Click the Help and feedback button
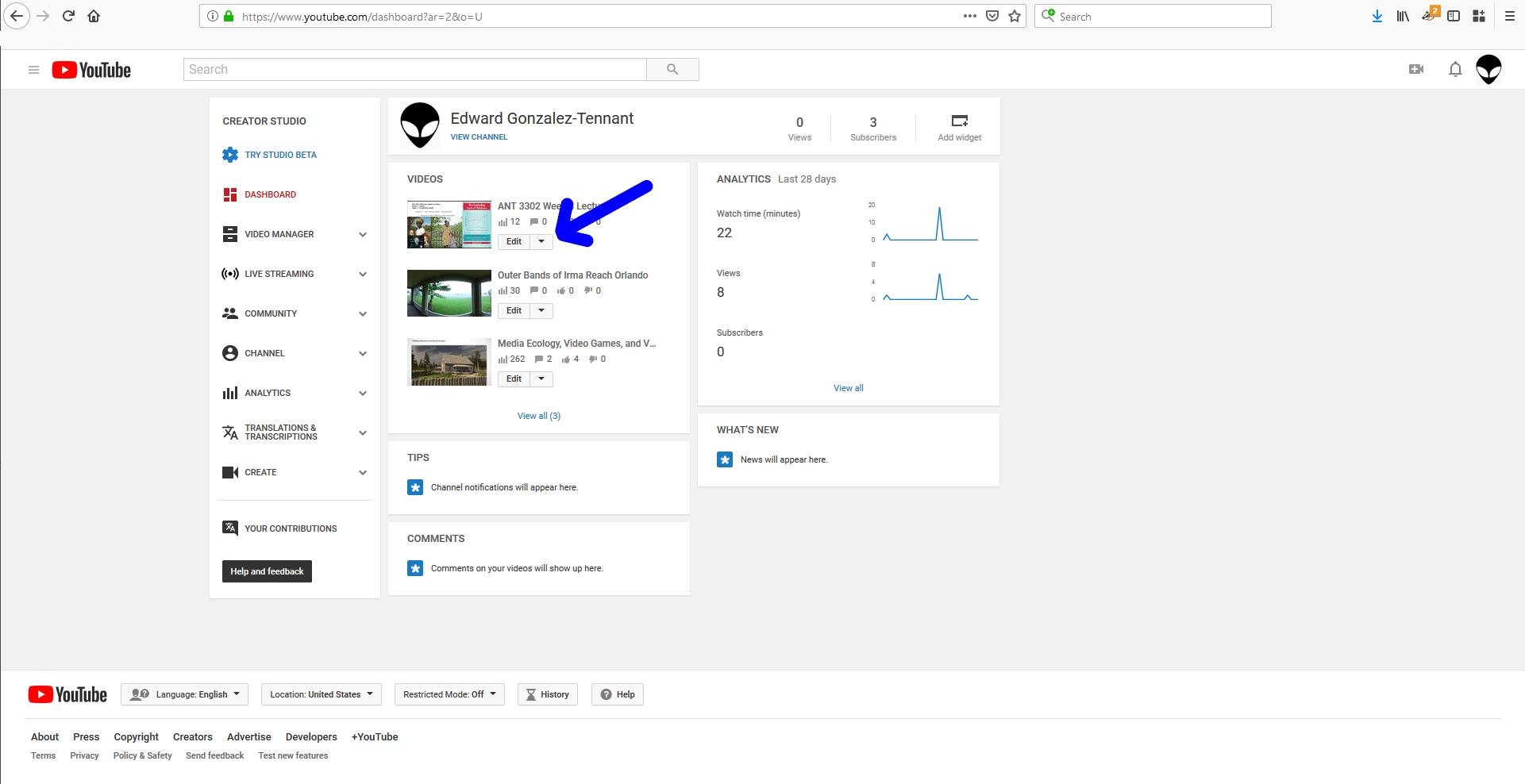 [267, 571]
